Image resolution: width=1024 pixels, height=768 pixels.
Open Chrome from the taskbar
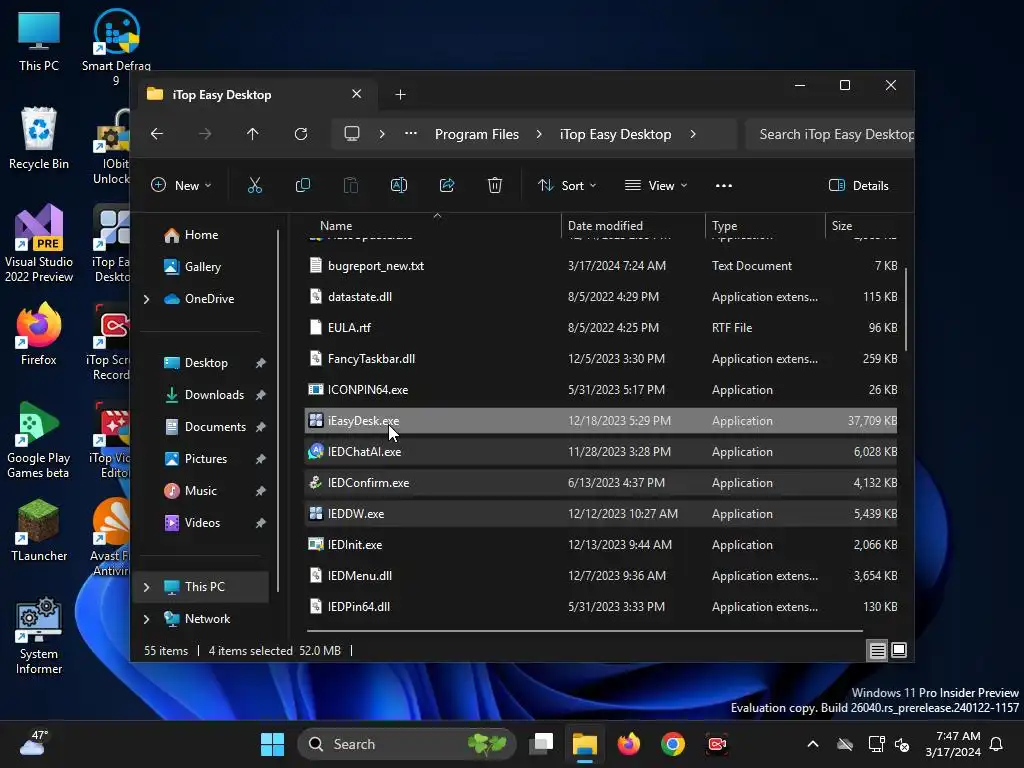(x=673, y=744)
